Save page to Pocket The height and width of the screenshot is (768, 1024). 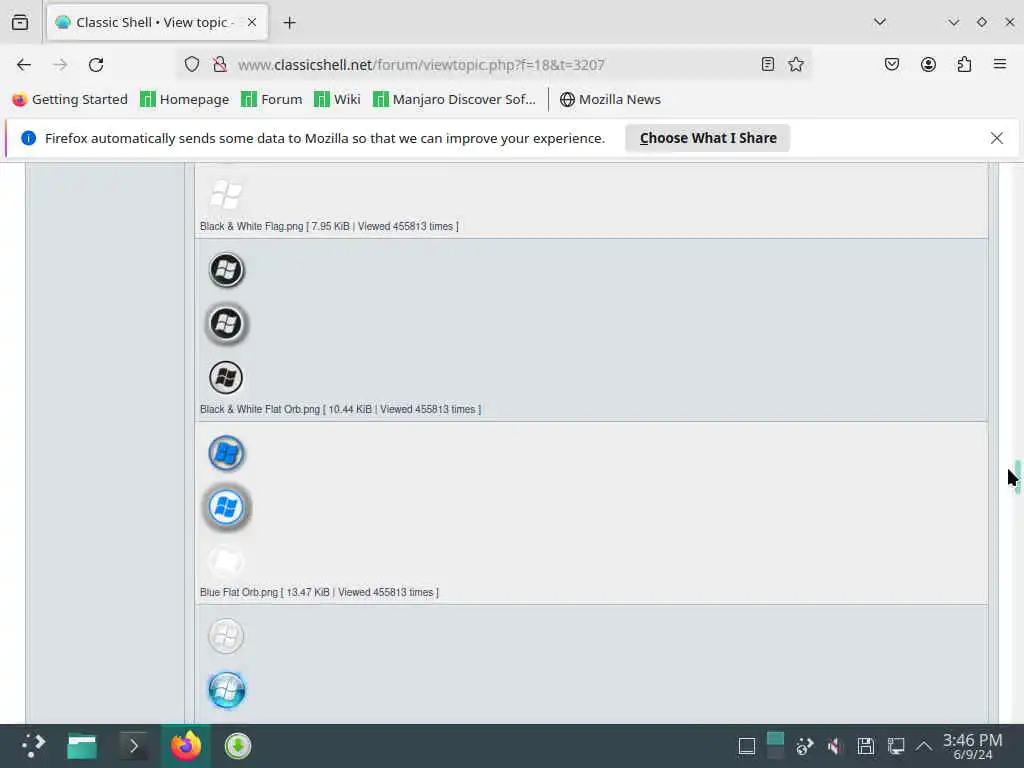coord(892,64)
